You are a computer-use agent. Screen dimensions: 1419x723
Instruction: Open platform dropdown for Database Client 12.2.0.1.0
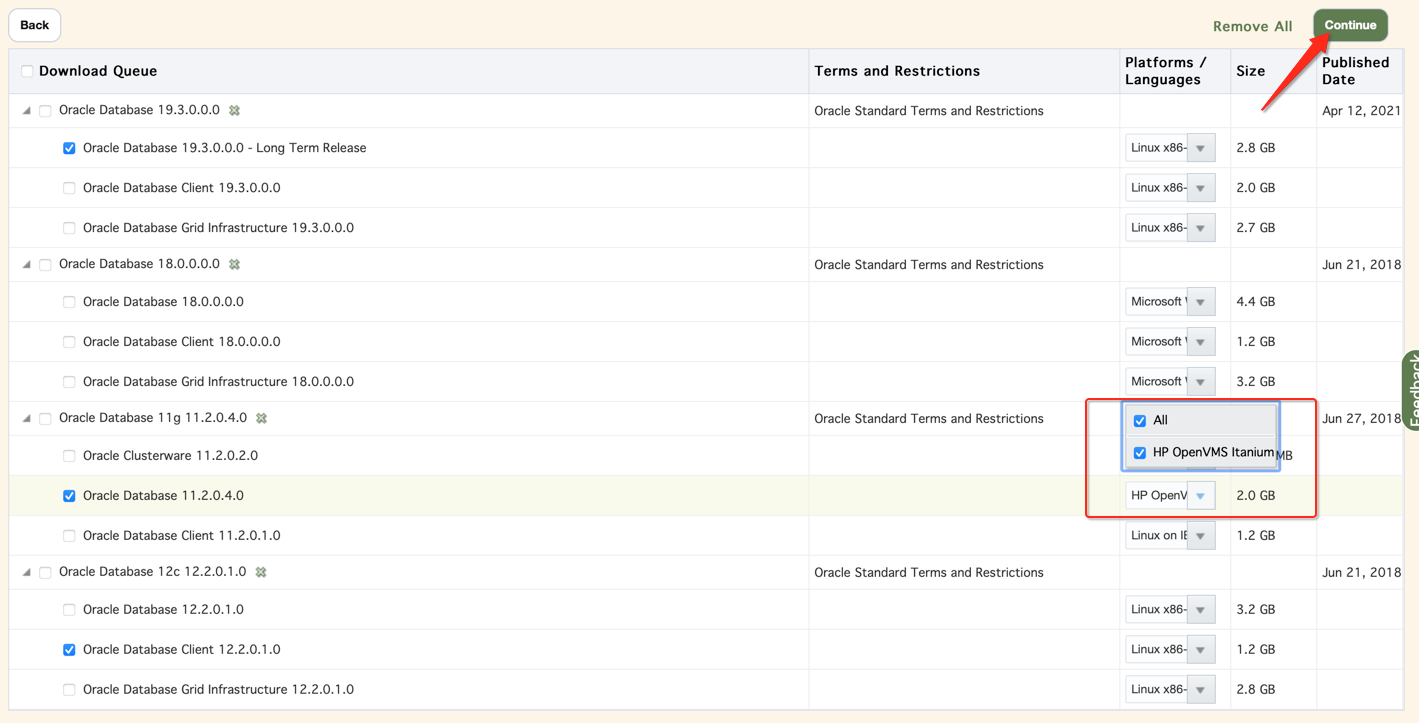1201,650
